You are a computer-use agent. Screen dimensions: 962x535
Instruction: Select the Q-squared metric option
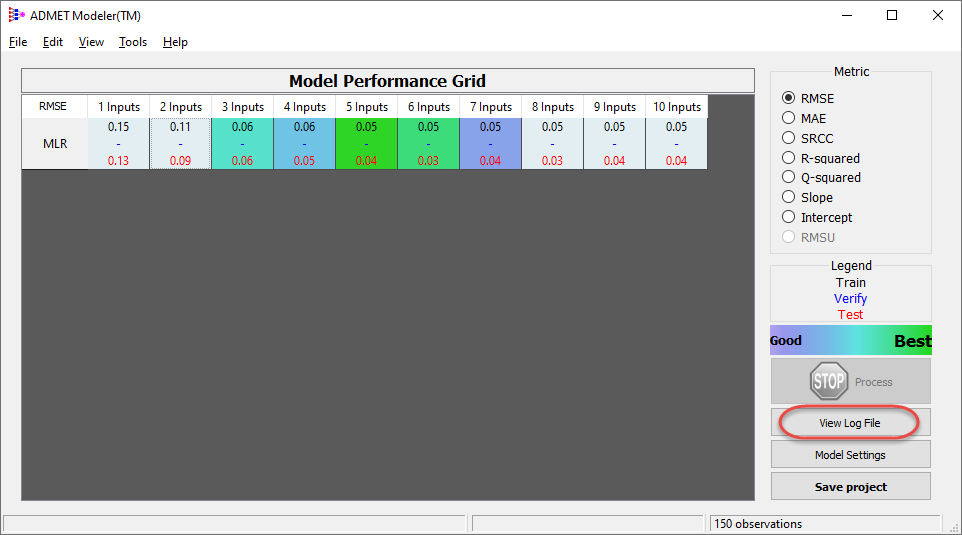(x=788, y=177)
